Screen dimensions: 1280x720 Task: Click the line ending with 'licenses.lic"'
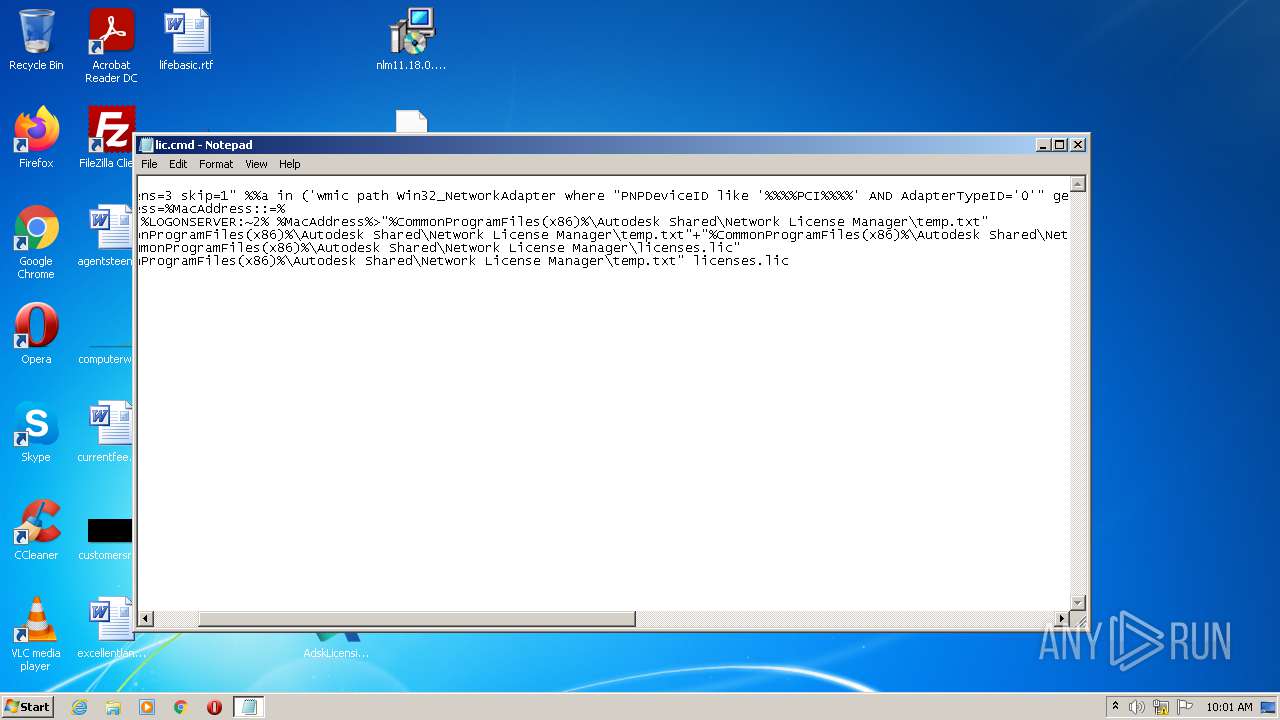[439, 248]
